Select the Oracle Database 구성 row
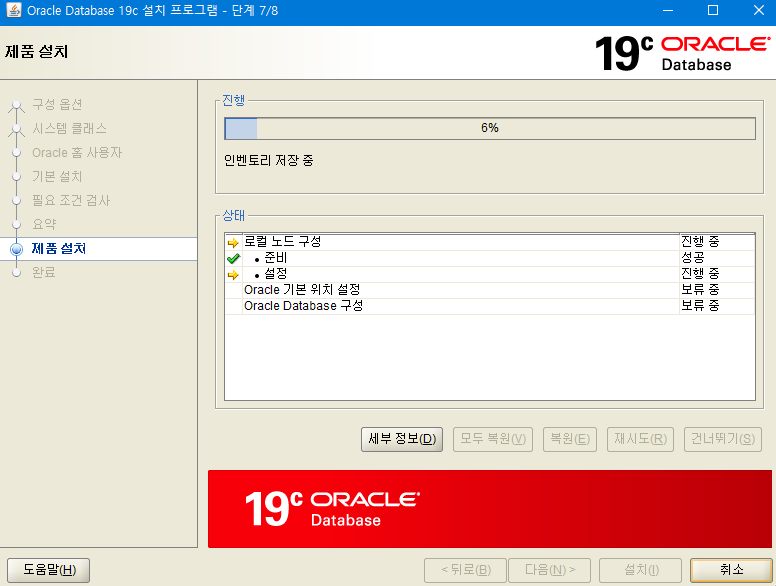The height and width of the screenshot is (586, 776). [x=489, y=306]
